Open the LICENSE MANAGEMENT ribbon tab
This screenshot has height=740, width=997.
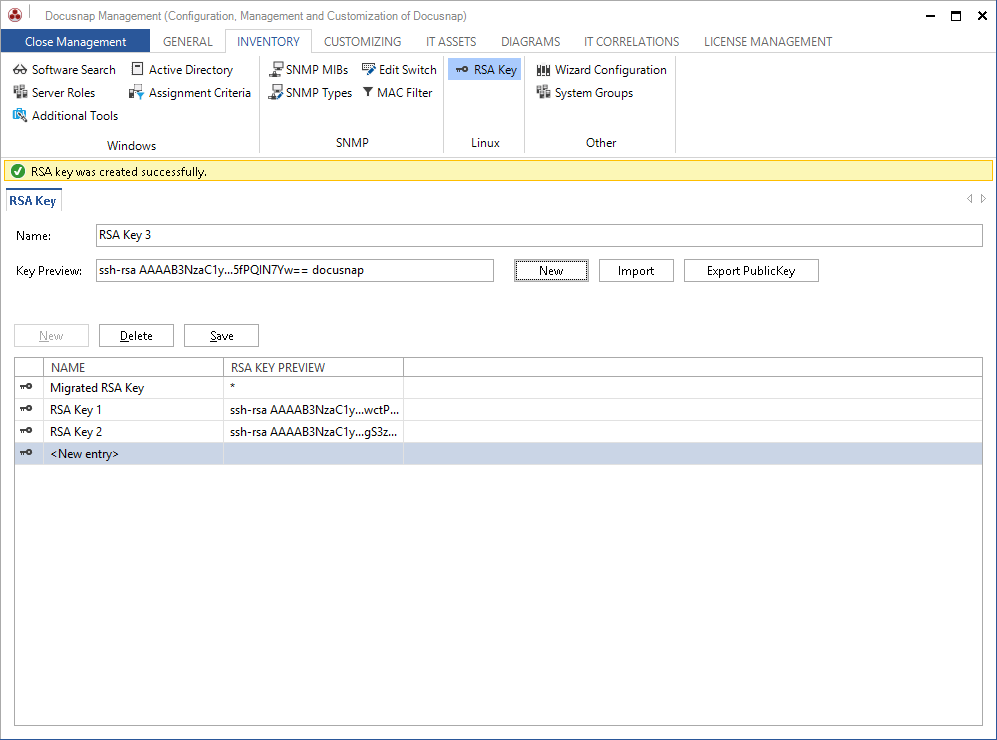tap(767, 41)
